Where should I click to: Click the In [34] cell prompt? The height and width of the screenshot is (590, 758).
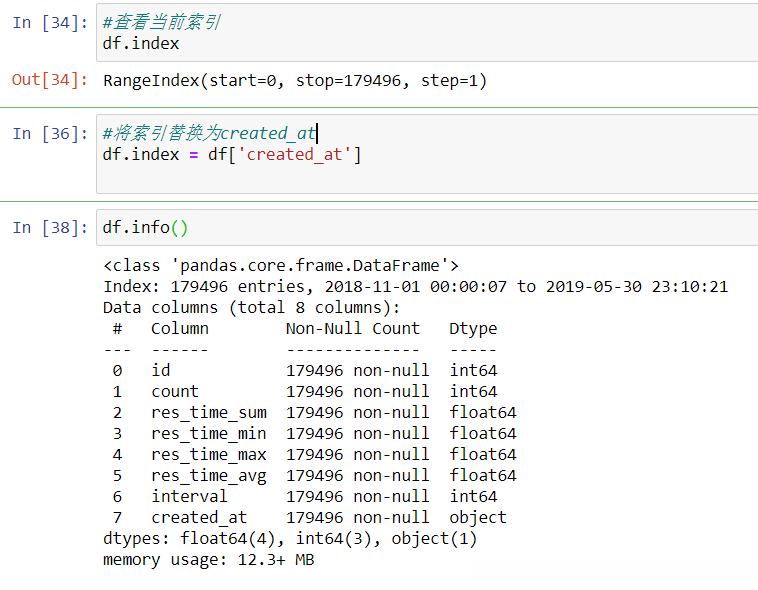pos(45,23)
